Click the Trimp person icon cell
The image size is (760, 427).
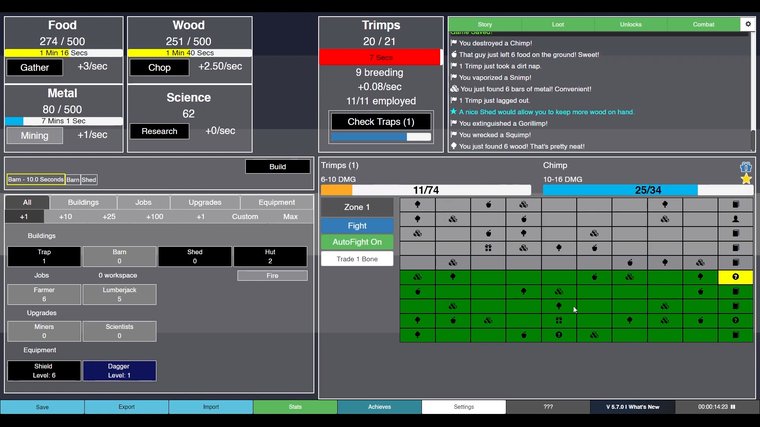(x=735, y=218)
